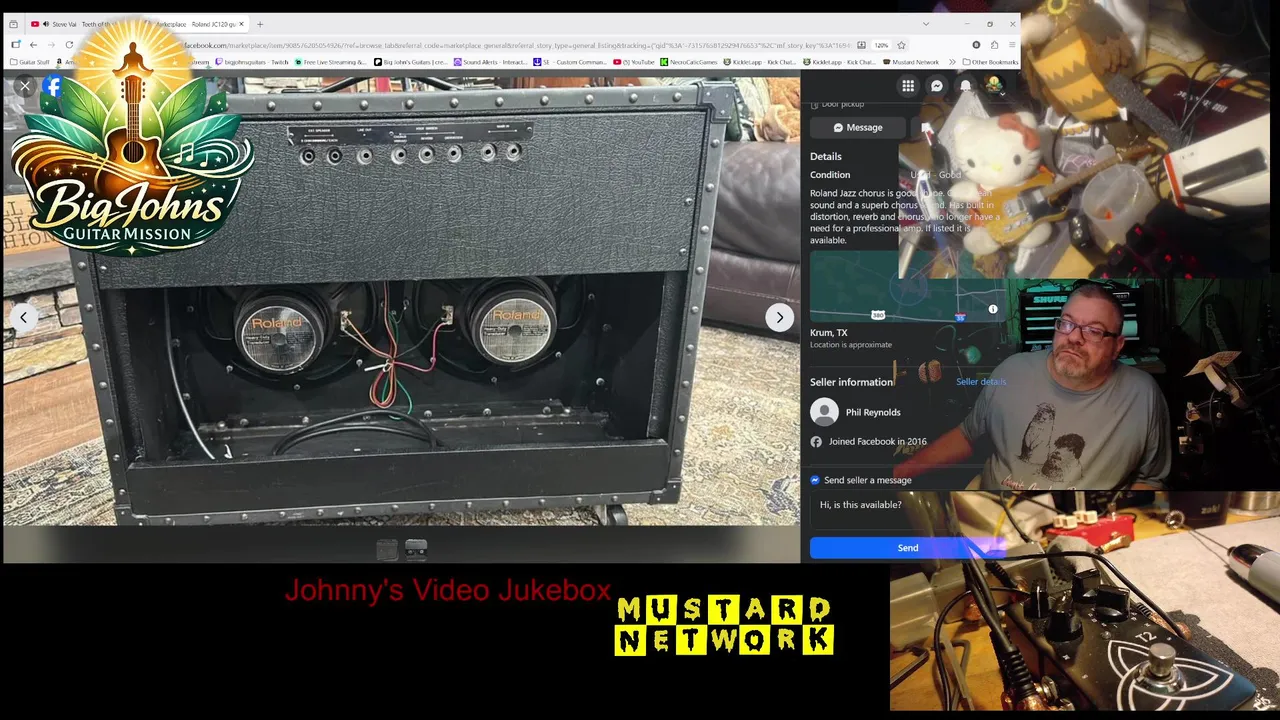Open the browser extensions icon

pos(994,45)
